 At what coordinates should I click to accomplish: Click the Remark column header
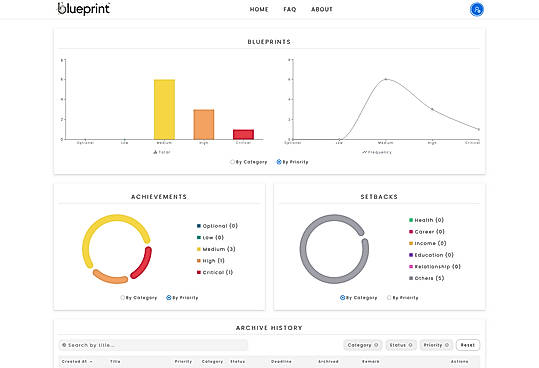[371, 361]
